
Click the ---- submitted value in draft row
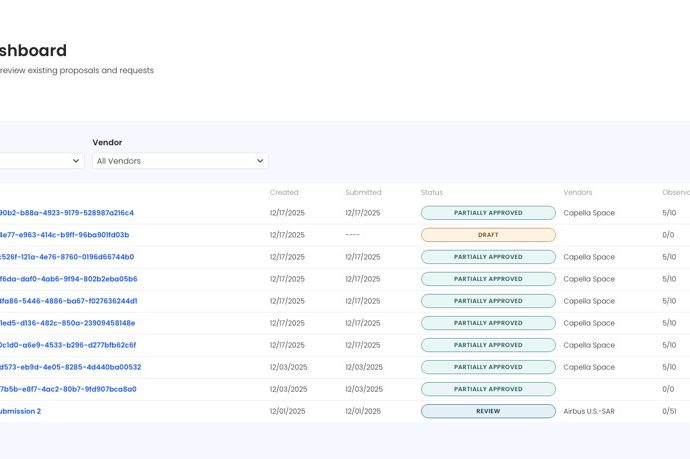352,235
